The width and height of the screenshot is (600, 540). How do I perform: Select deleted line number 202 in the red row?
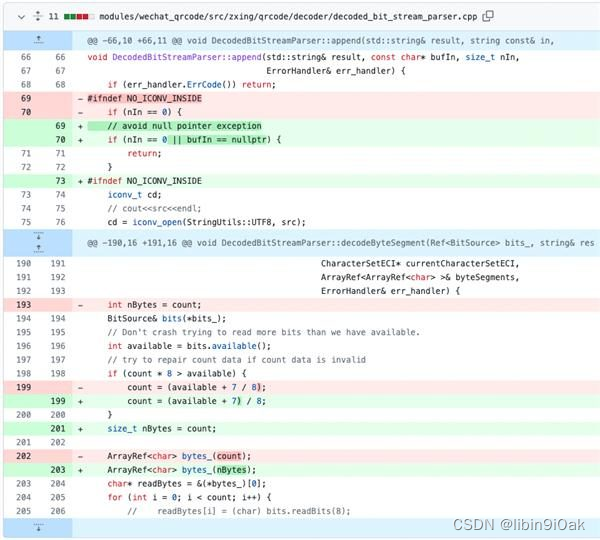(x=23, y=456)
